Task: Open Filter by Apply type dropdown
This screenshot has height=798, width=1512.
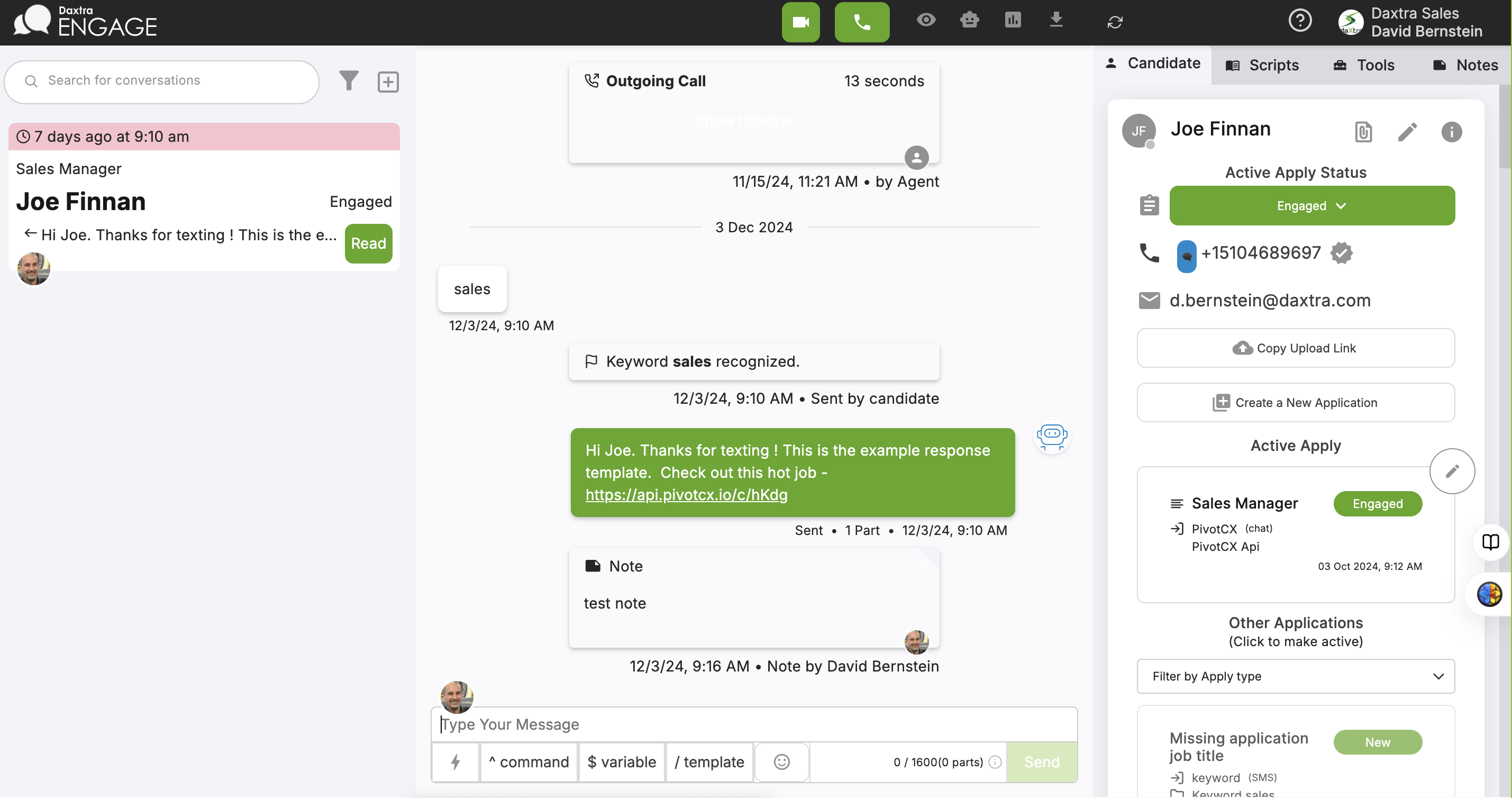Action: click(x=1295, y=676)
